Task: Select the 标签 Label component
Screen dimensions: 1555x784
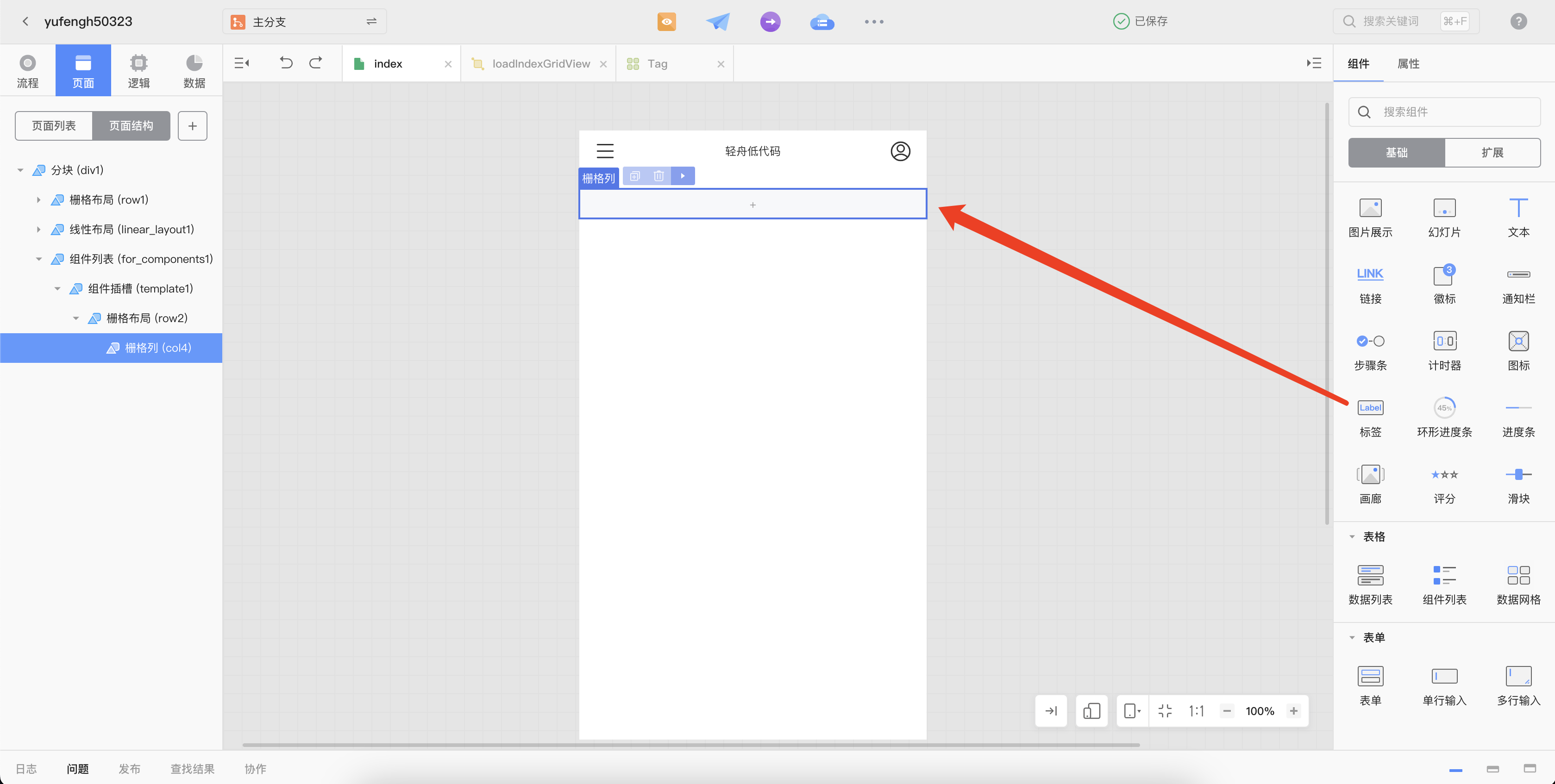Action: (1370, 417)
